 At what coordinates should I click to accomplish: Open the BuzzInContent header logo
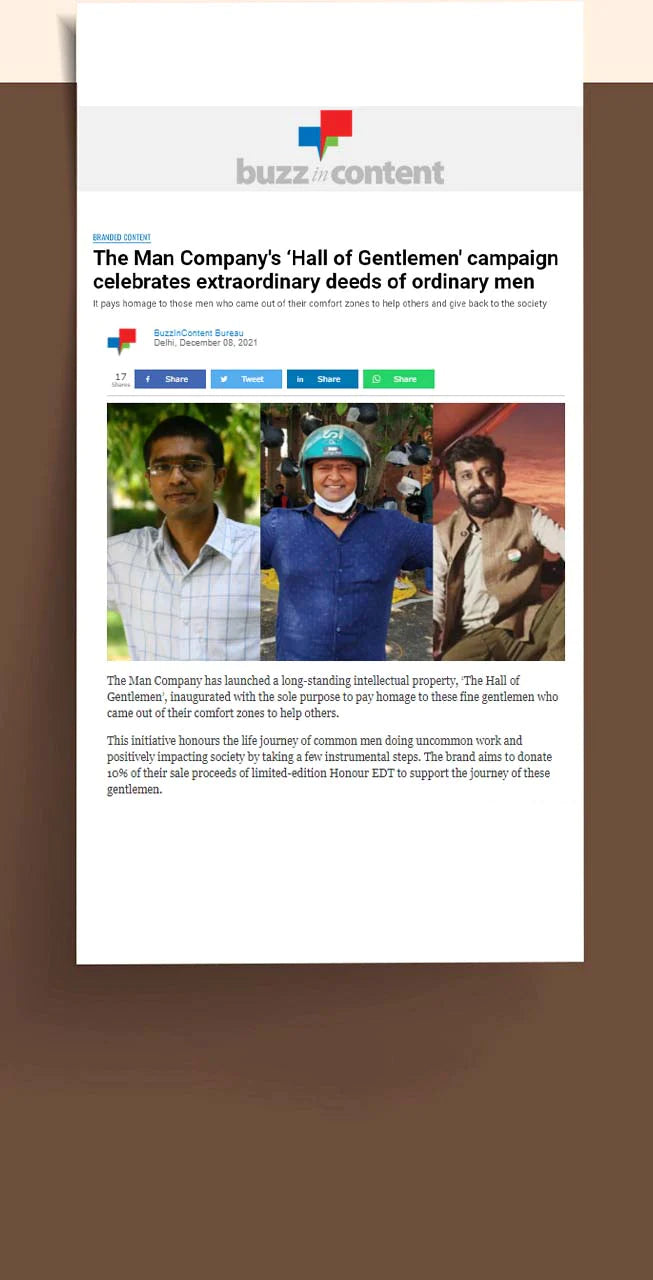[340, 149]
